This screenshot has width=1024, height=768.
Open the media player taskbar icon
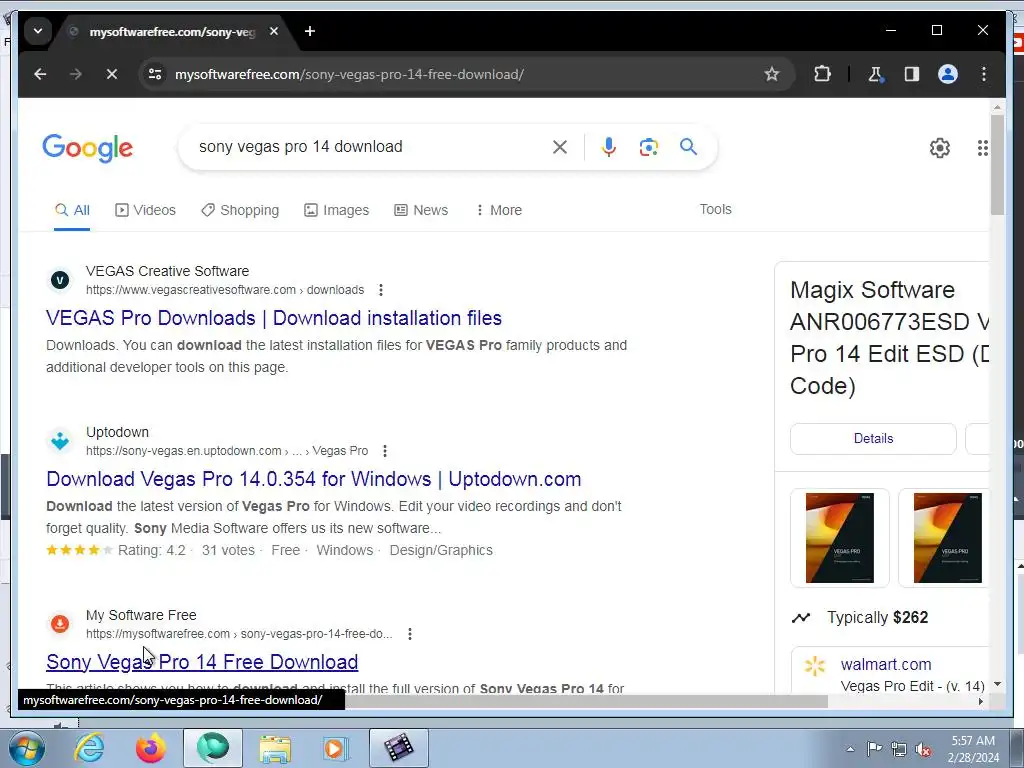click(336, 748)
